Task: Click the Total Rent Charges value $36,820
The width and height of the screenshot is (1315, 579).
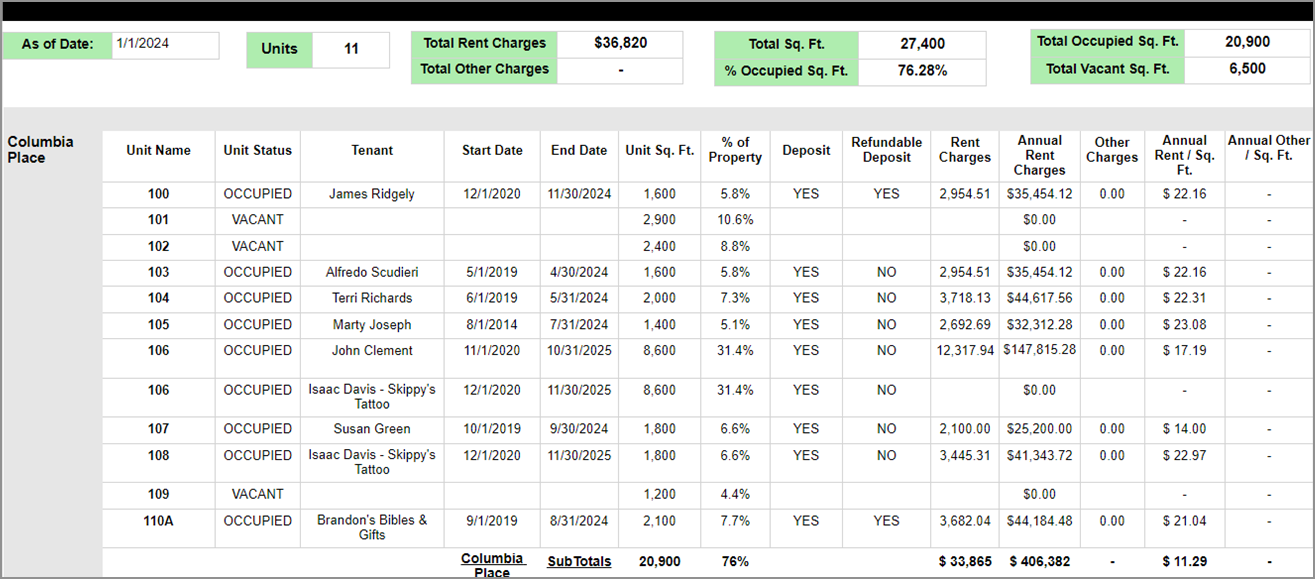Action: (x=620, y=43)
